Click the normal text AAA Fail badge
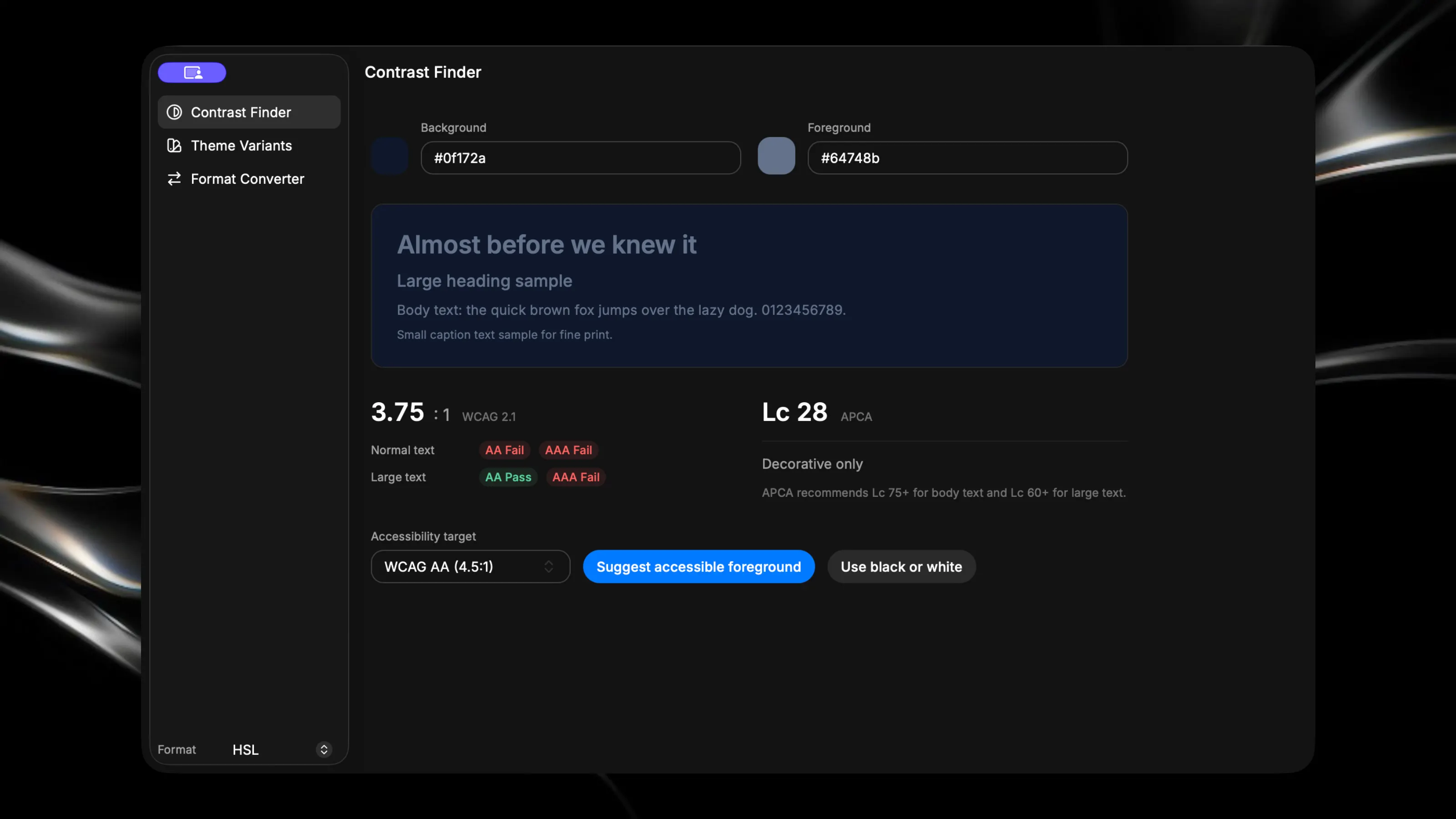This screenshot has width=1456, height=819. pos(568,450)
